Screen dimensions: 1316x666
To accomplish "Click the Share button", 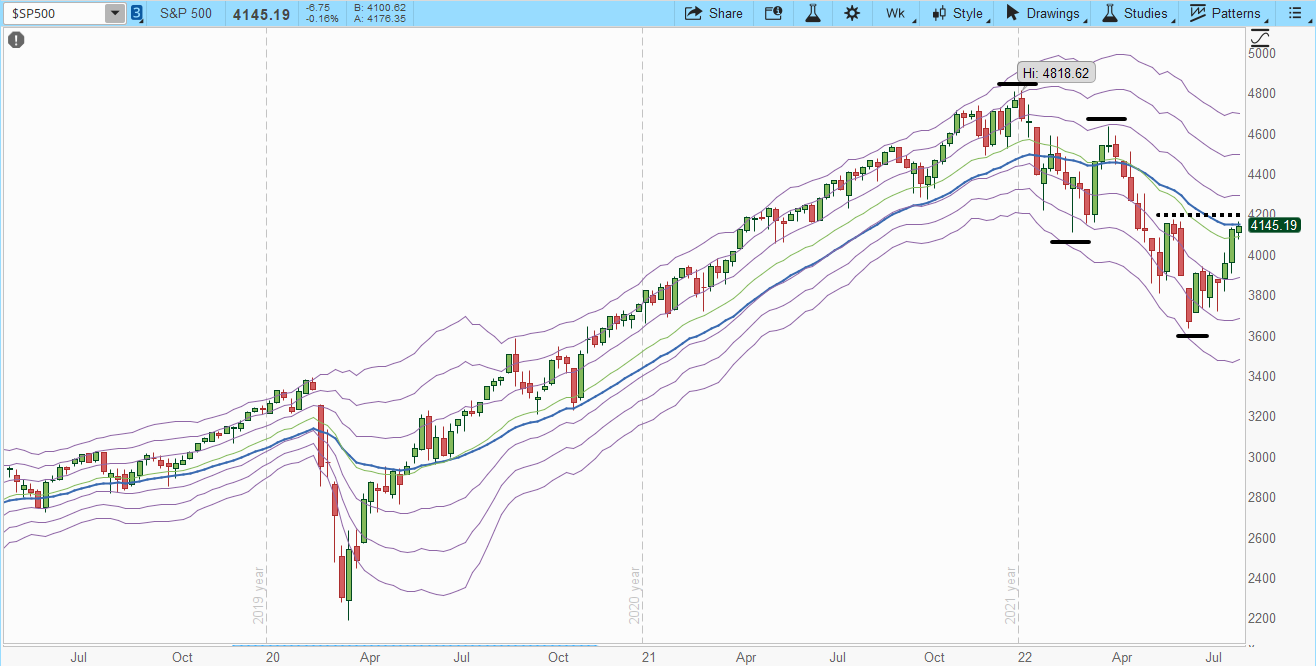I will coord(714,13).
